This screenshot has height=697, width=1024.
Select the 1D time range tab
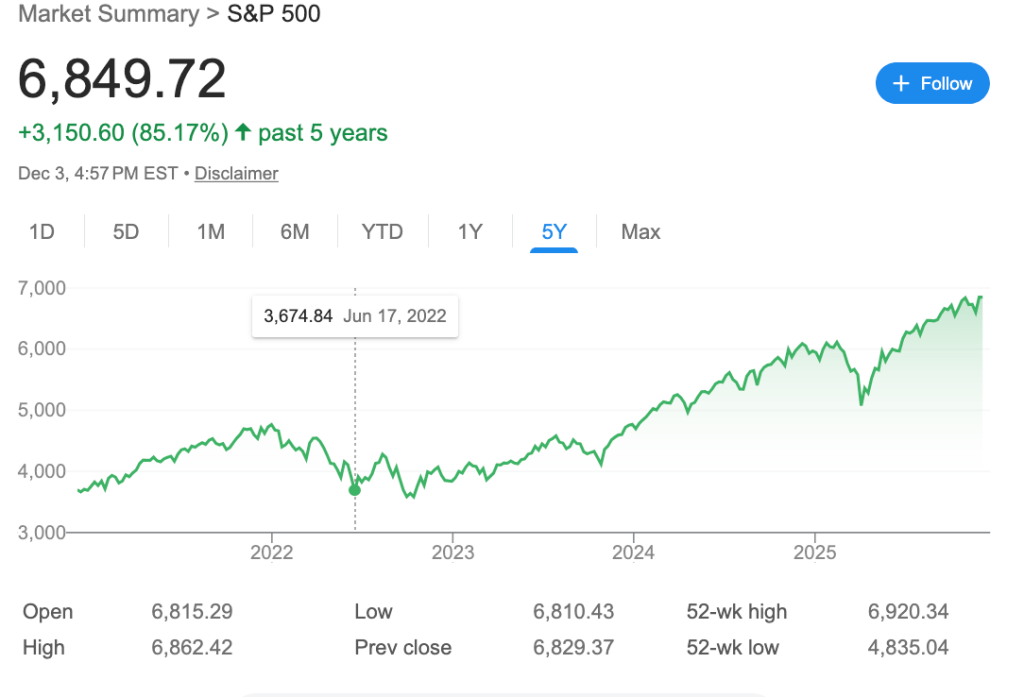[42, 232]
